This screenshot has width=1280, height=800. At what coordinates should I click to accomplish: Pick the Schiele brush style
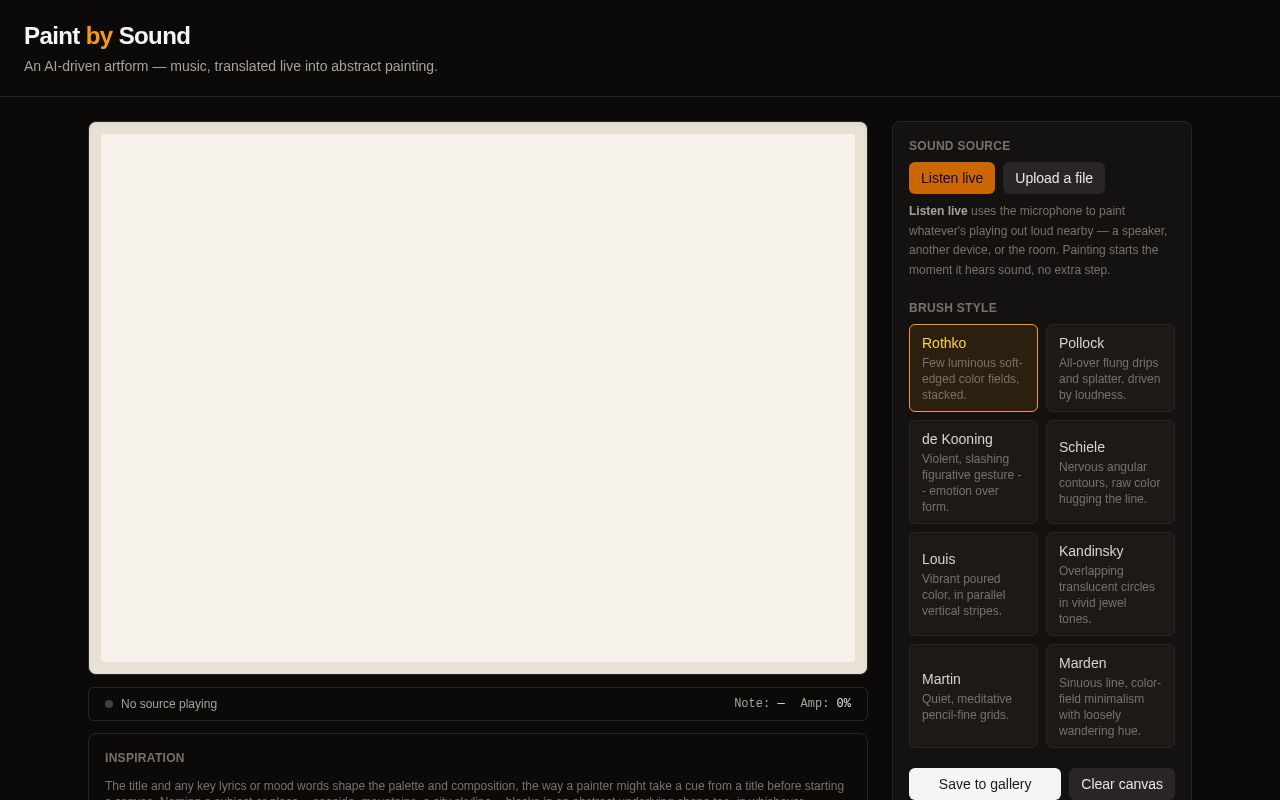(1110, 472)
